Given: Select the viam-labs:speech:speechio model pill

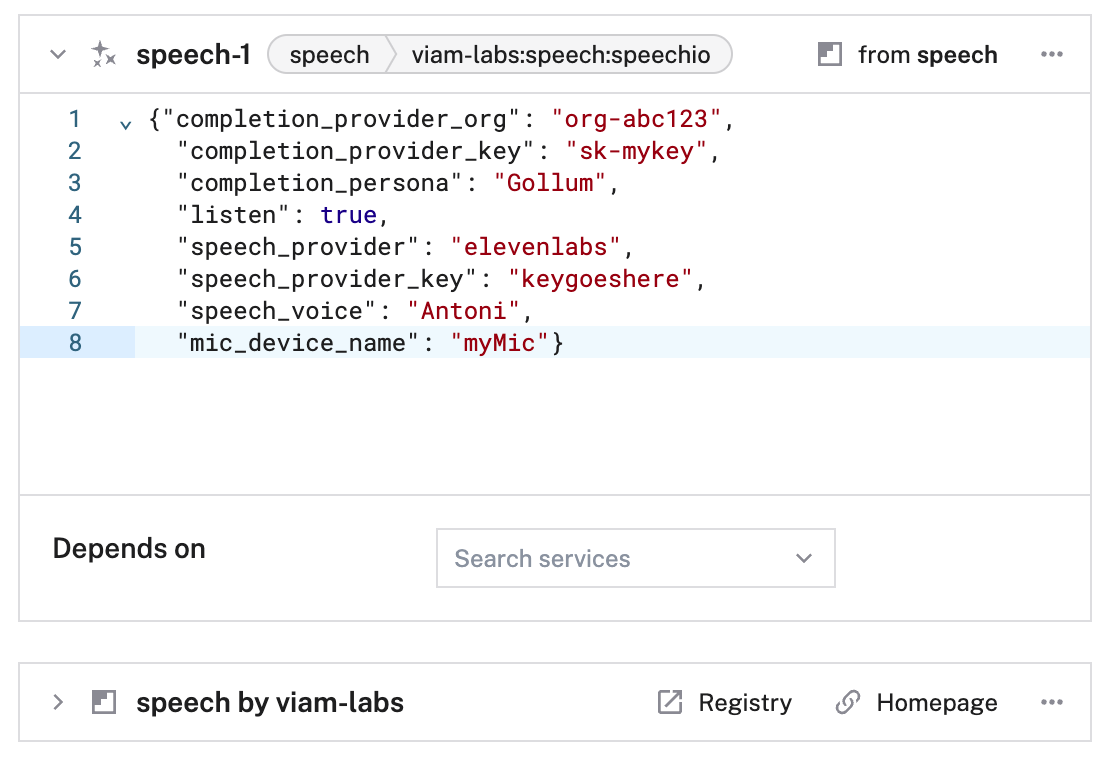Looking at the screenshot, I should 560,55.
